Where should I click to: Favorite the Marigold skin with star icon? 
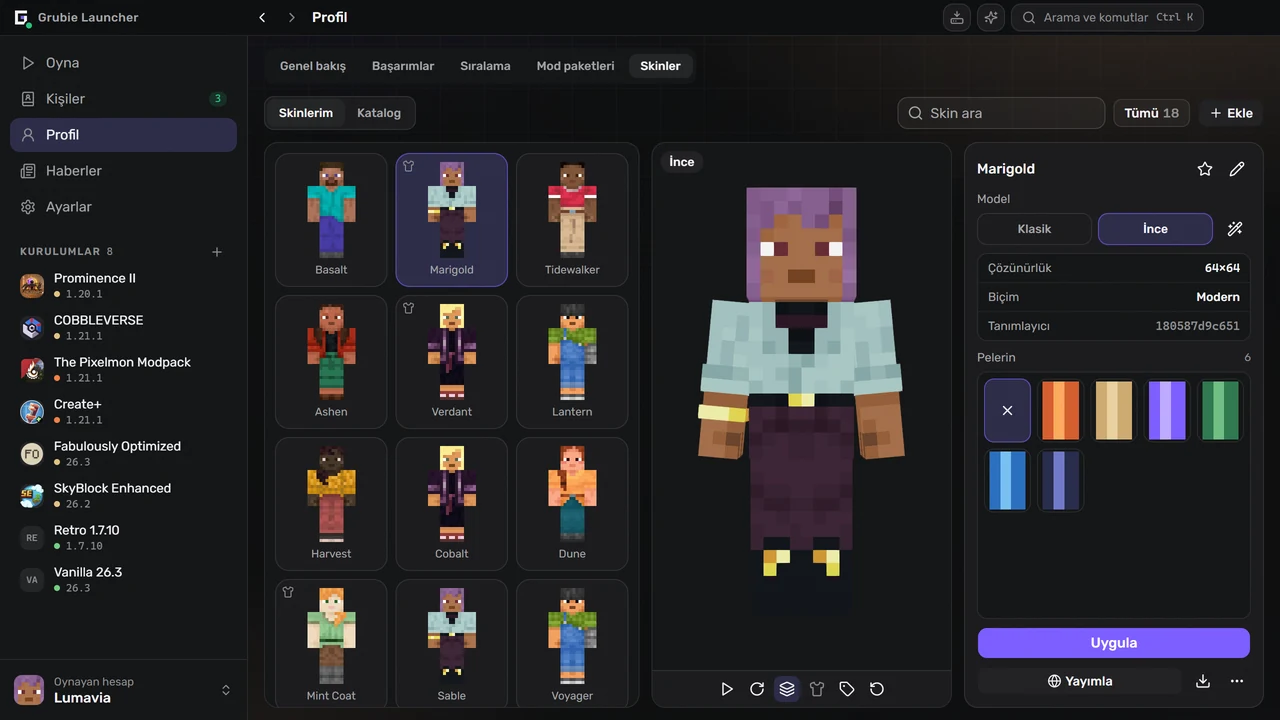click(1205, 169)
